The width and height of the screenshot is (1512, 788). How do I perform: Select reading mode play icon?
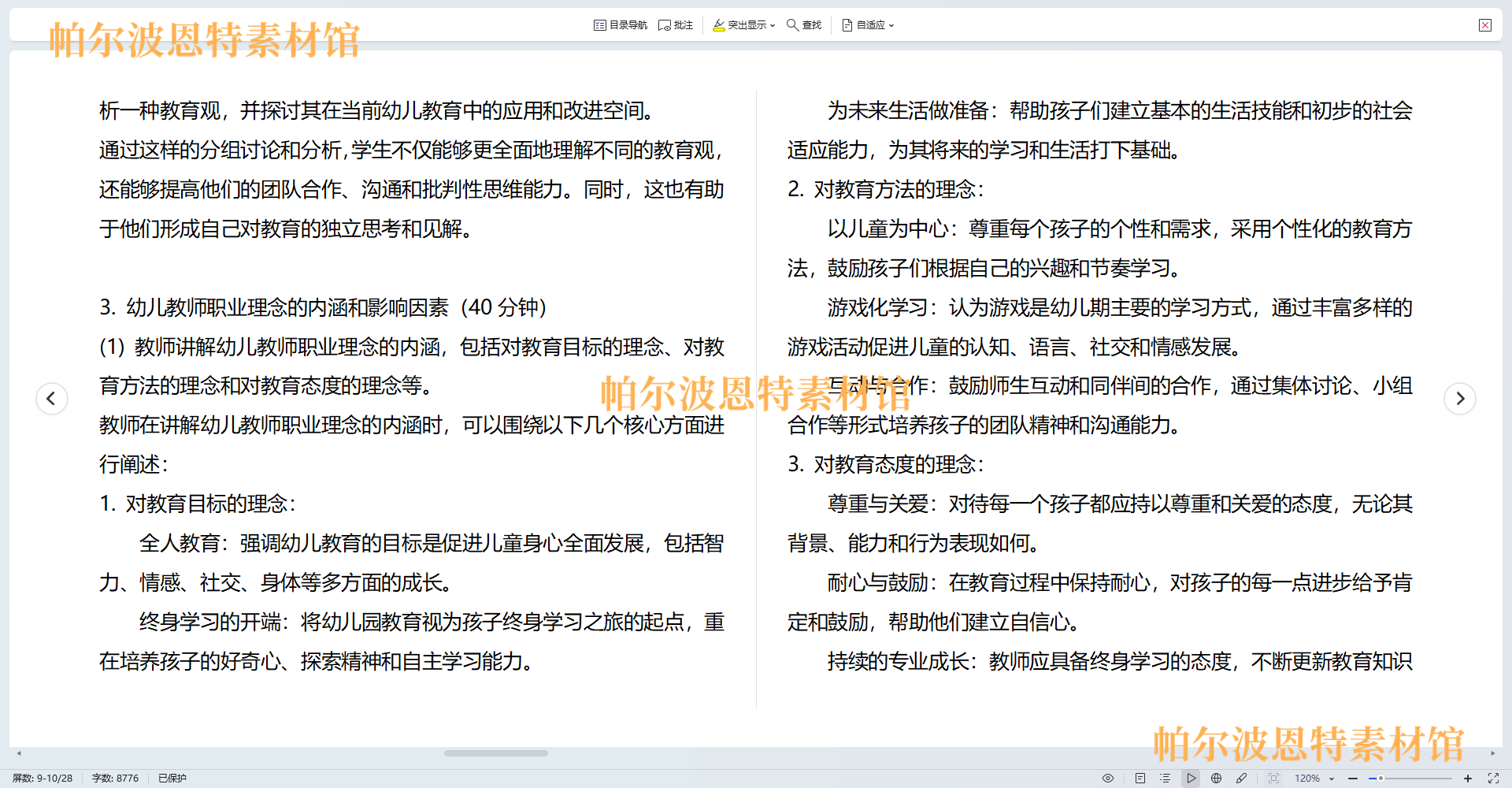click(x=1191, y=778)
